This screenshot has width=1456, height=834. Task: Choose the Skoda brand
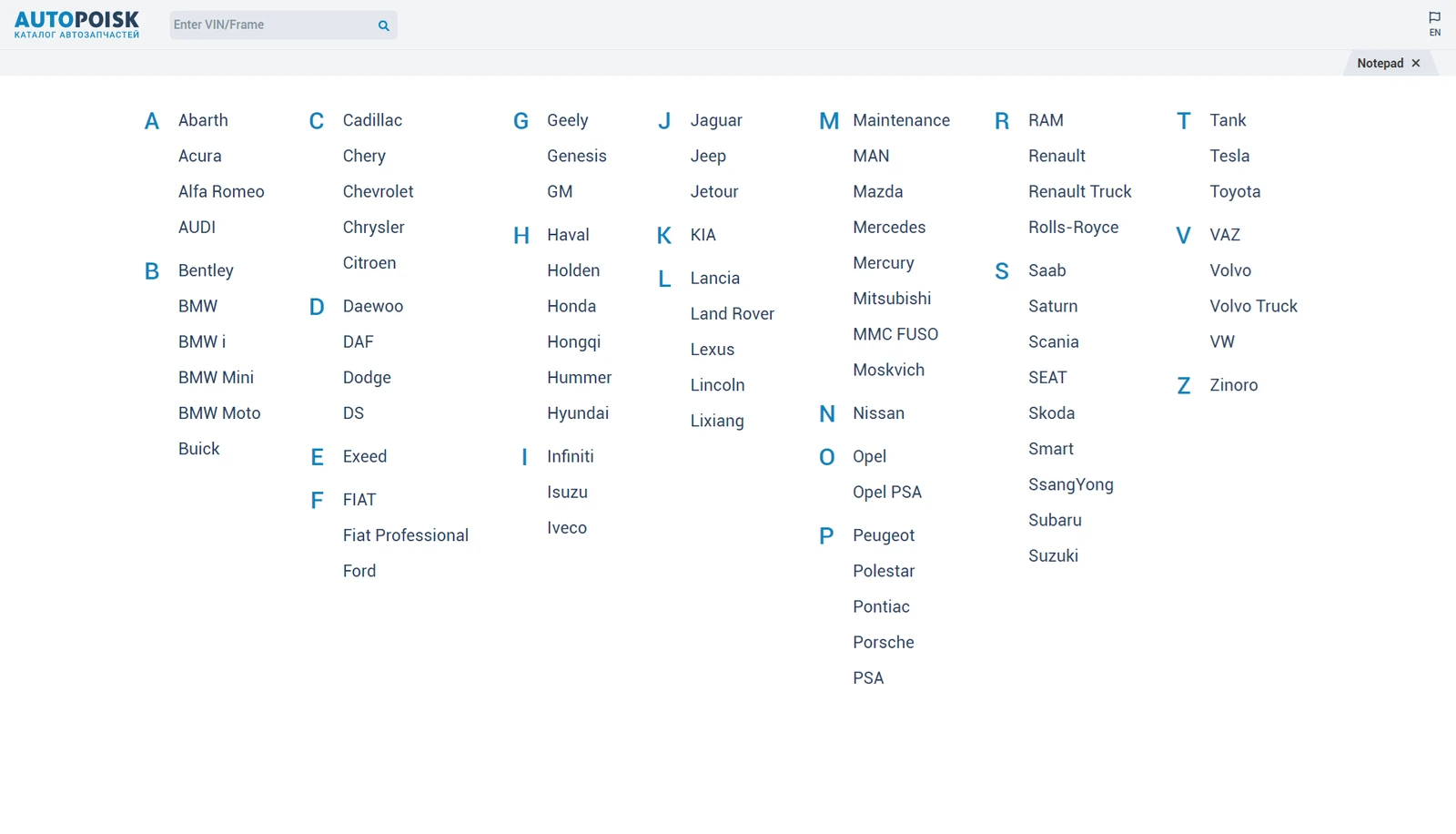tap(1051, 413)
